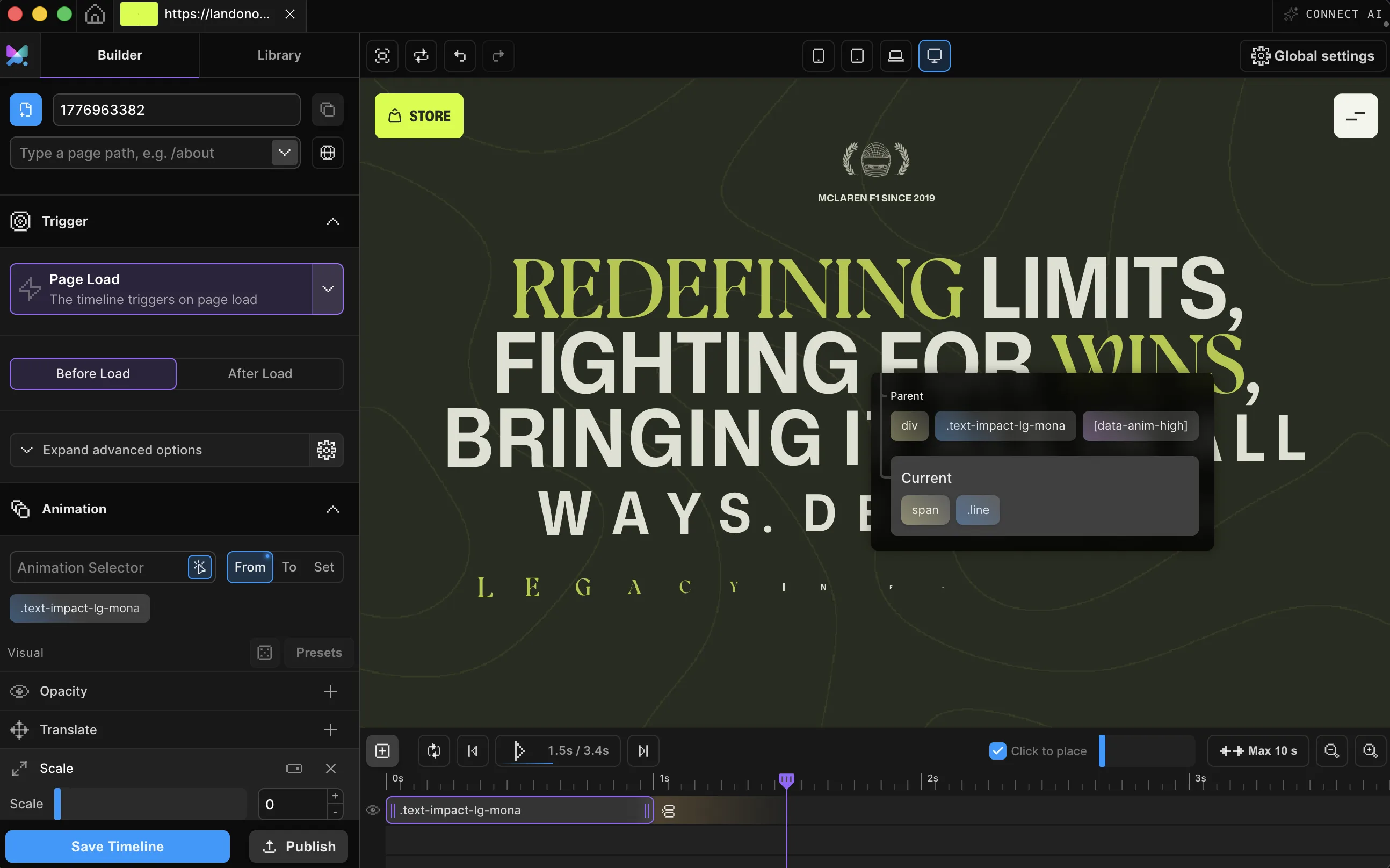Collapse the Animation section

(x=332, y=509)
